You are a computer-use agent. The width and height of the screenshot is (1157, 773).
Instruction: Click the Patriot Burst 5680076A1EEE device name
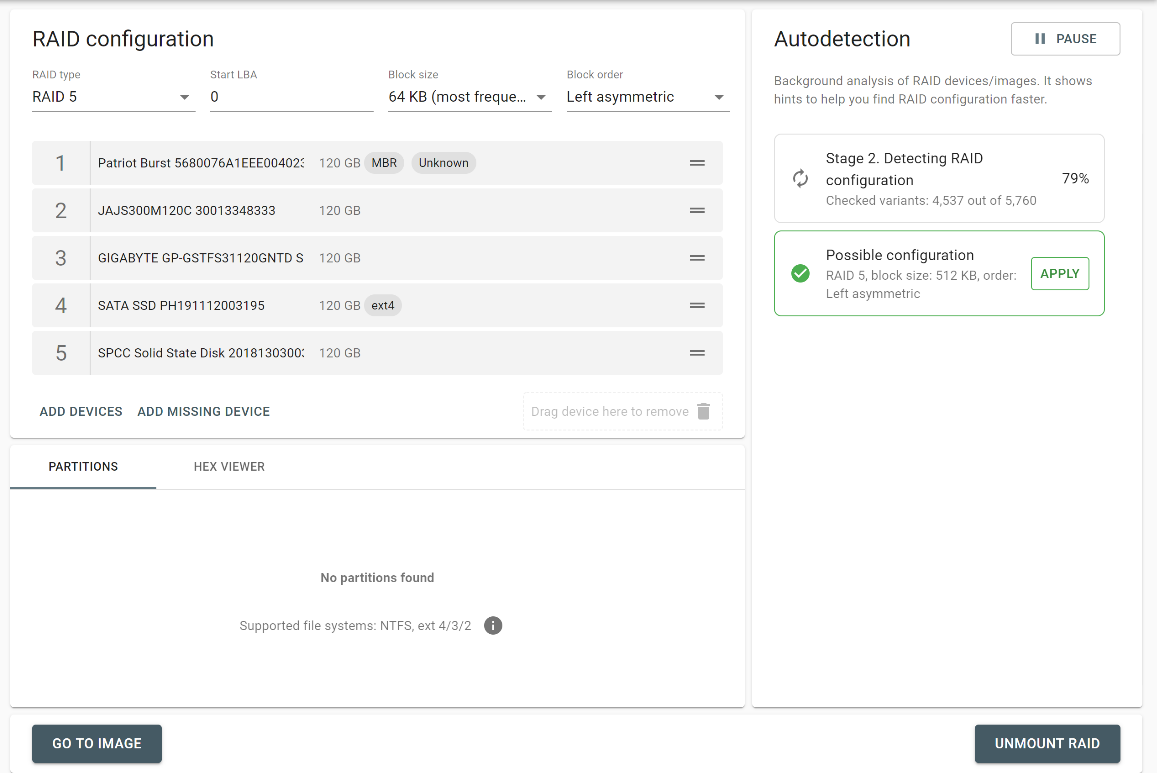click(x=201, y=163)
